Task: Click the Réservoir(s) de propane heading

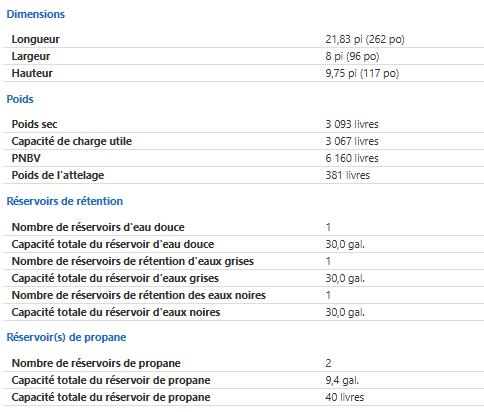Action: 66,337
